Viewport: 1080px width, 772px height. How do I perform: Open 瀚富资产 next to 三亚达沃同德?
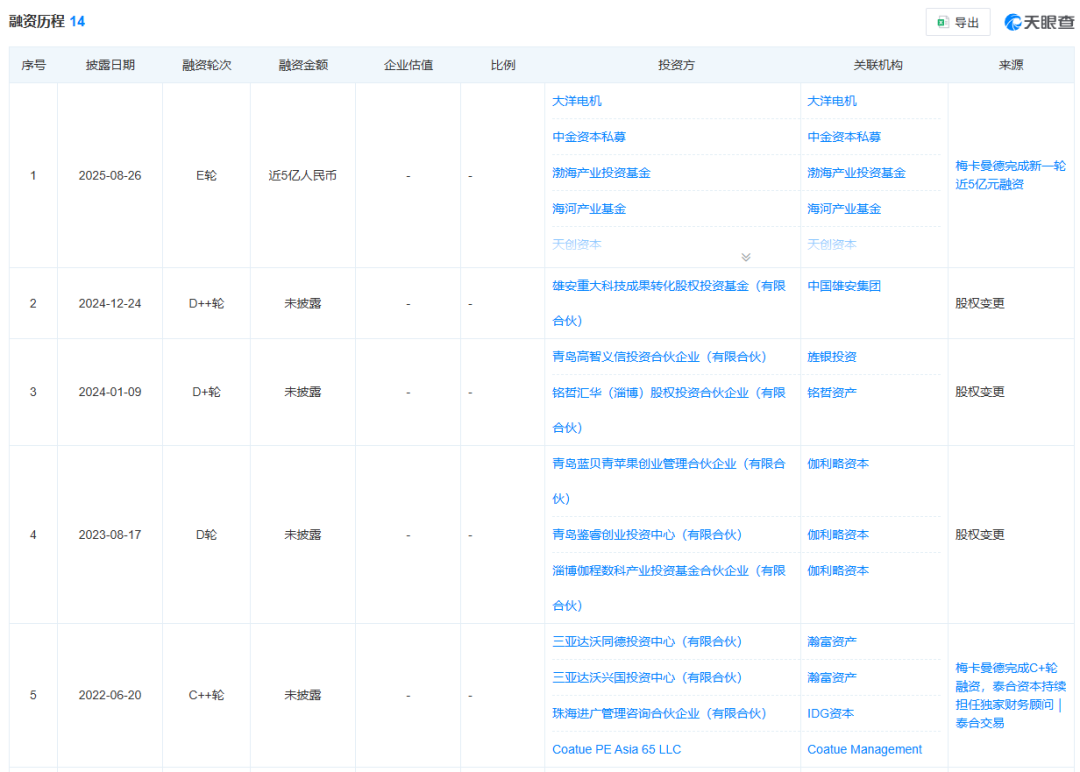pyautogui.click(x=832, y=642)
